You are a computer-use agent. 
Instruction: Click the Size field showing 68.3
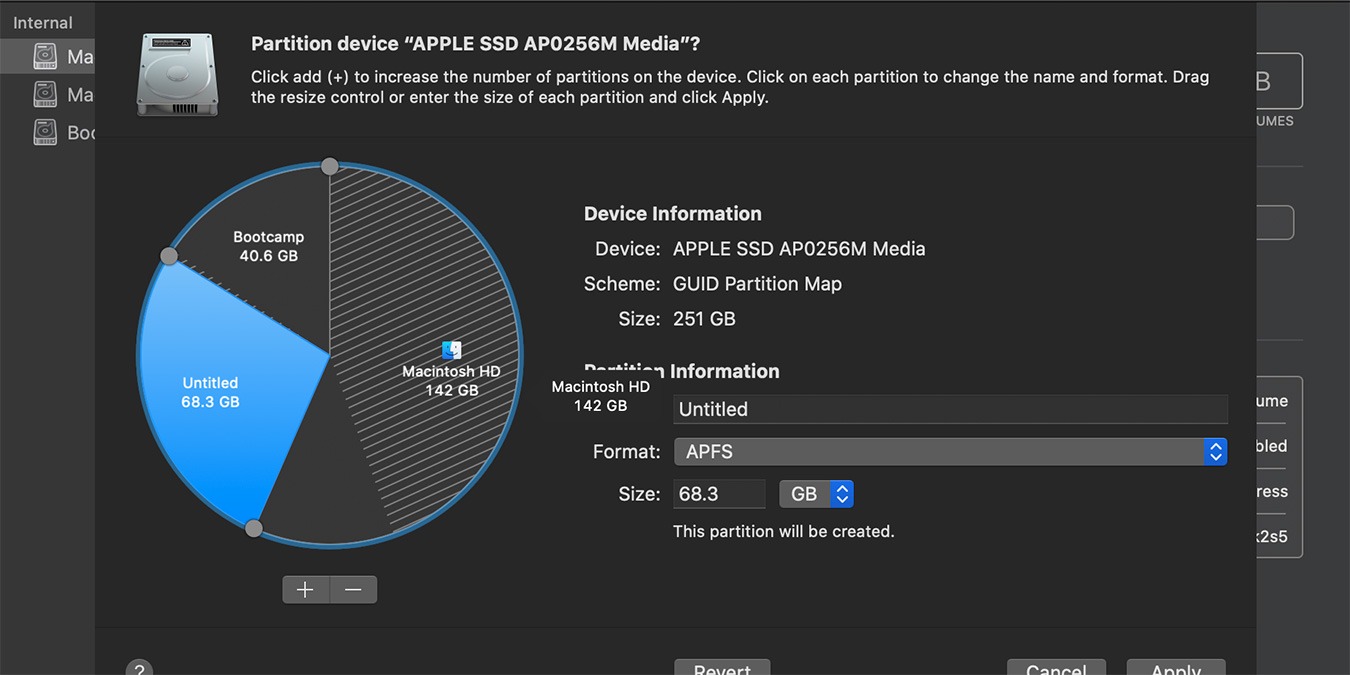(718, 493)
